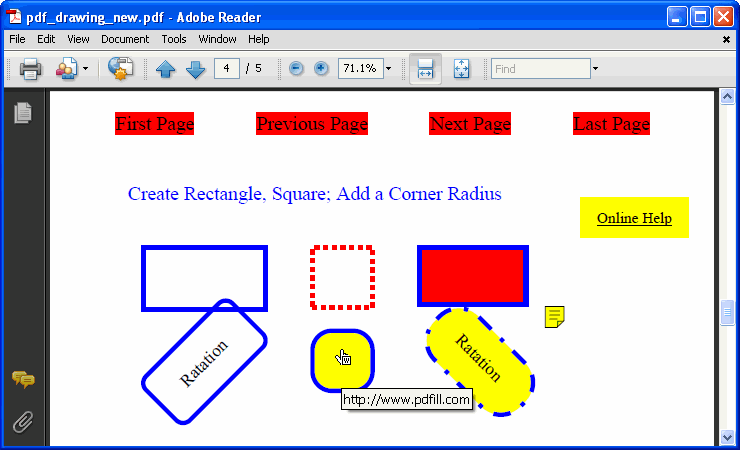Close the document with the menu bar X
This screenshot has width=740, height=450.
click(726, 40)
